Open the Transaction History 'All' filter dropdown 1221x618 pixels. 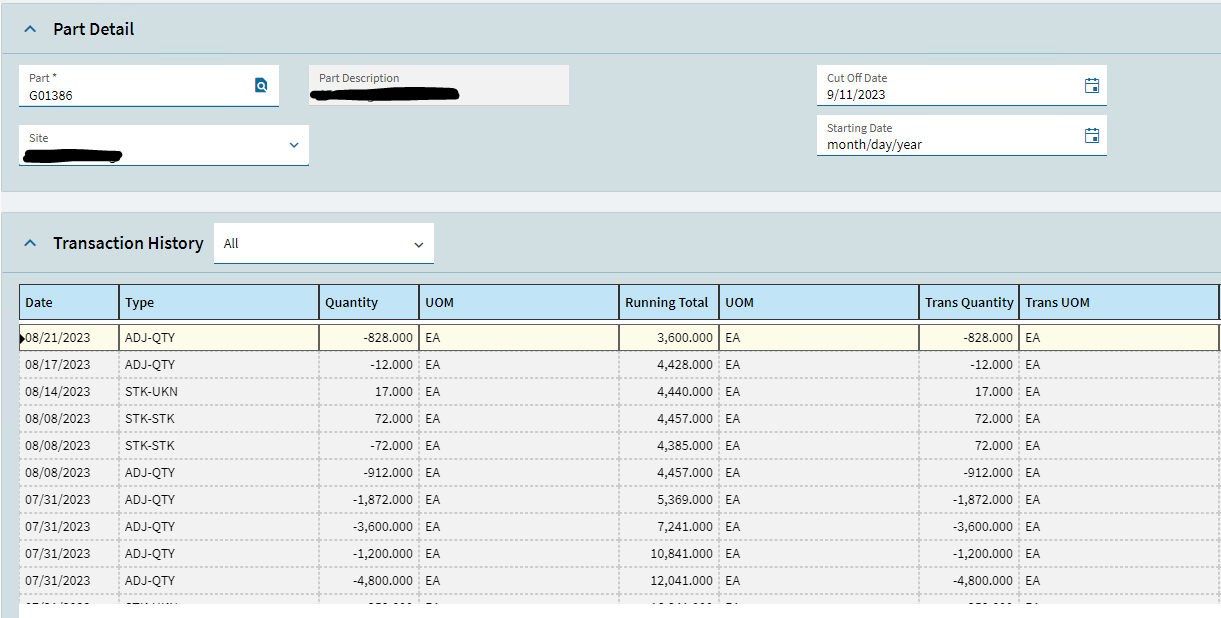pos(418,244)
